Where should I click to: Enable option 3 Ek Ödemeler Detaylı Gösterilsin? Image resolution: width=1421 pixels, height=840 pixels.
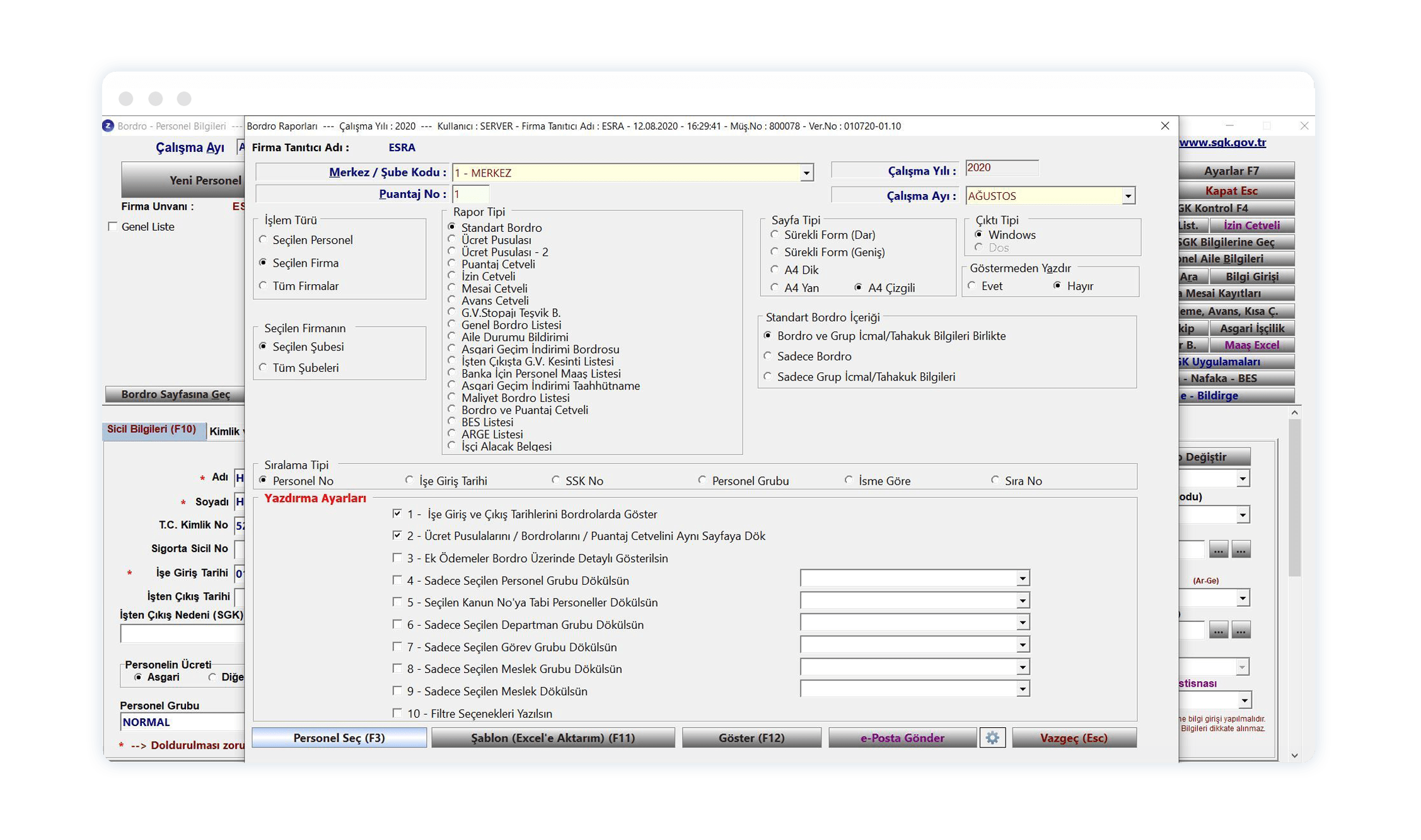coord(397,558)
